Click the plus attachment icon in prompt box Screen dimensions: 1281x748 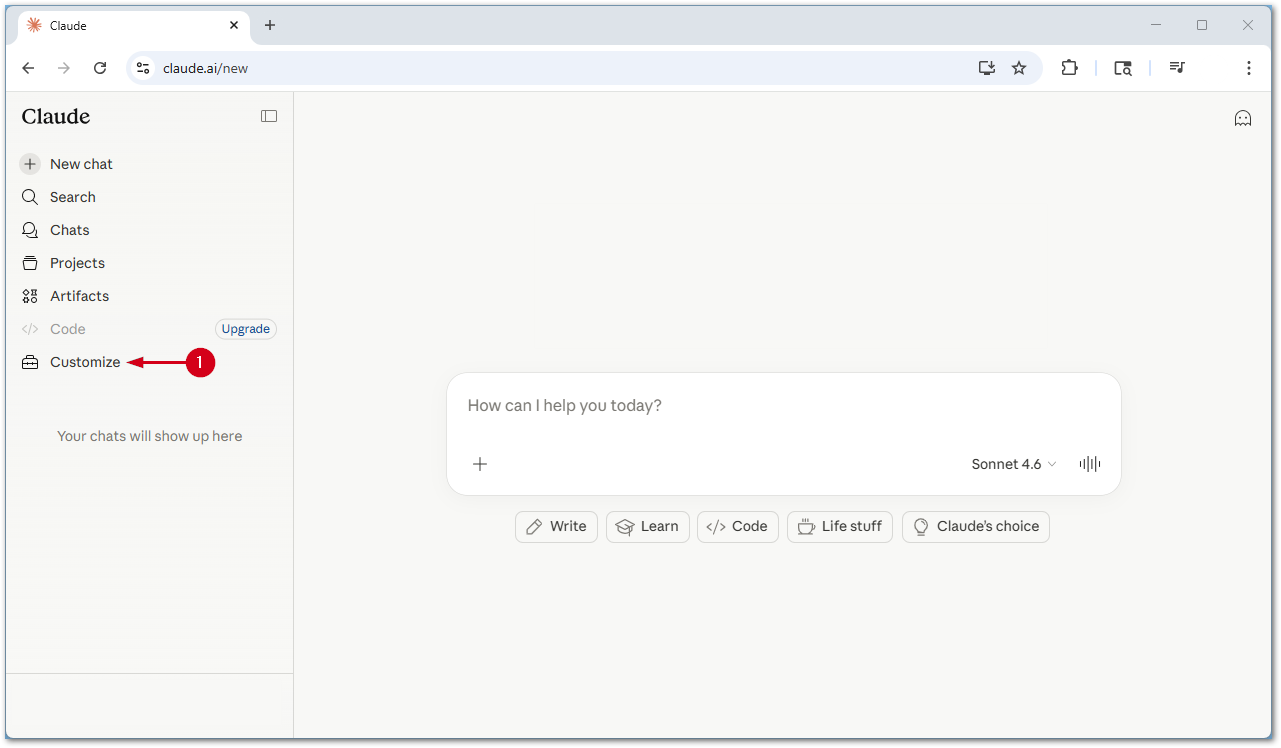(x=480, y=464)
